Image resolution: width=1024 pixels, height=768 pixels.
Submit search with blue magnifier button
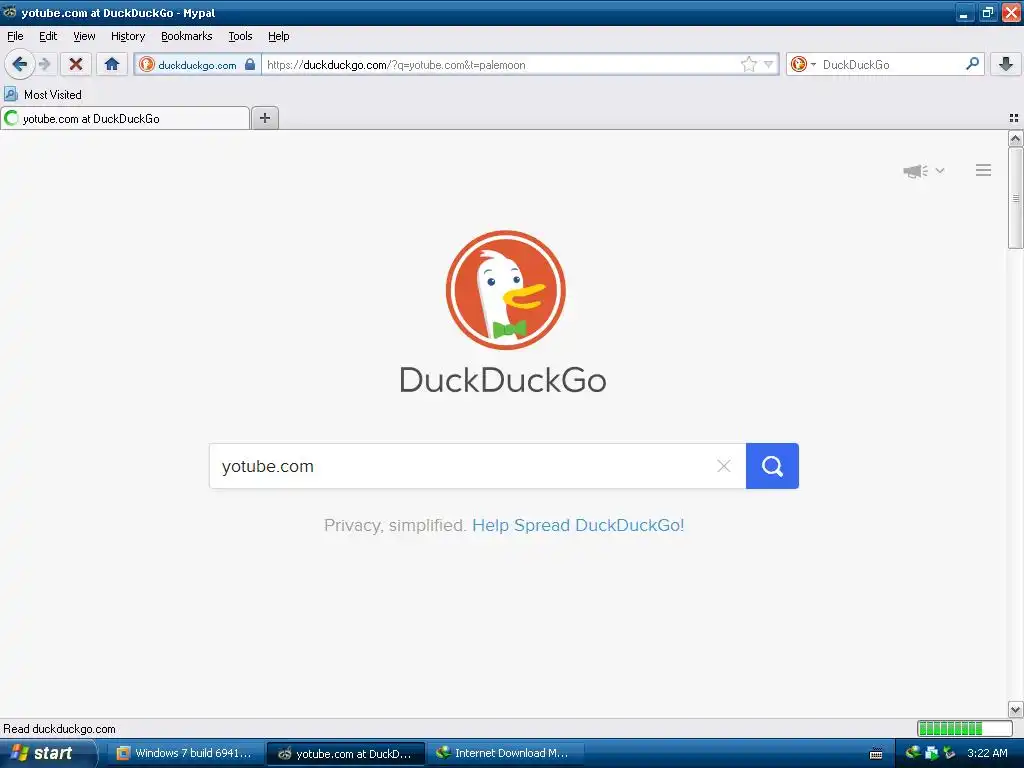tap(772, 466)
